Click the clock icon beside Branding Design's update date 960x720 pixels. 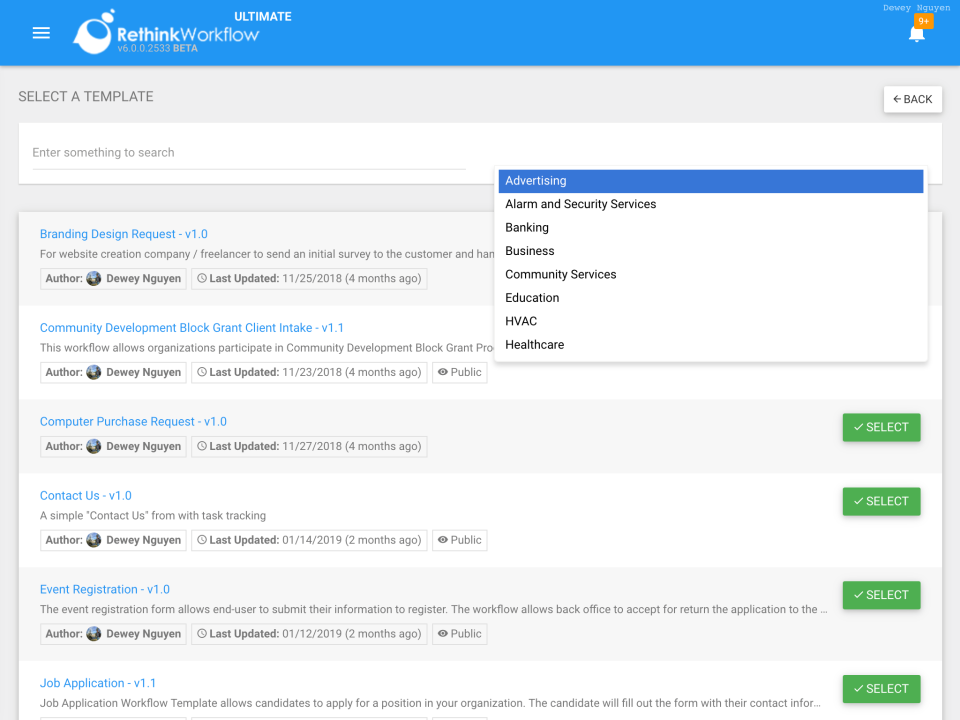coord(200,278)
